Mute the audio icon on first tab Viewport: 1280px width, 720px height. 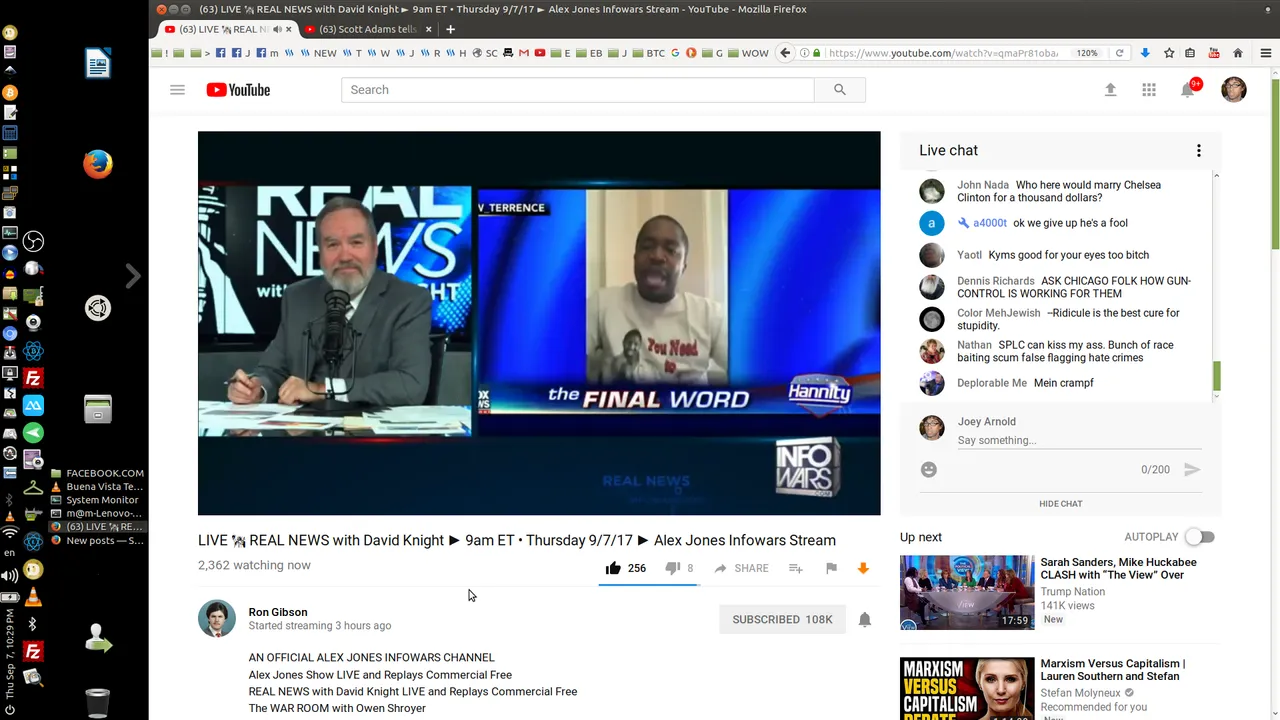[x=278, y=29]
